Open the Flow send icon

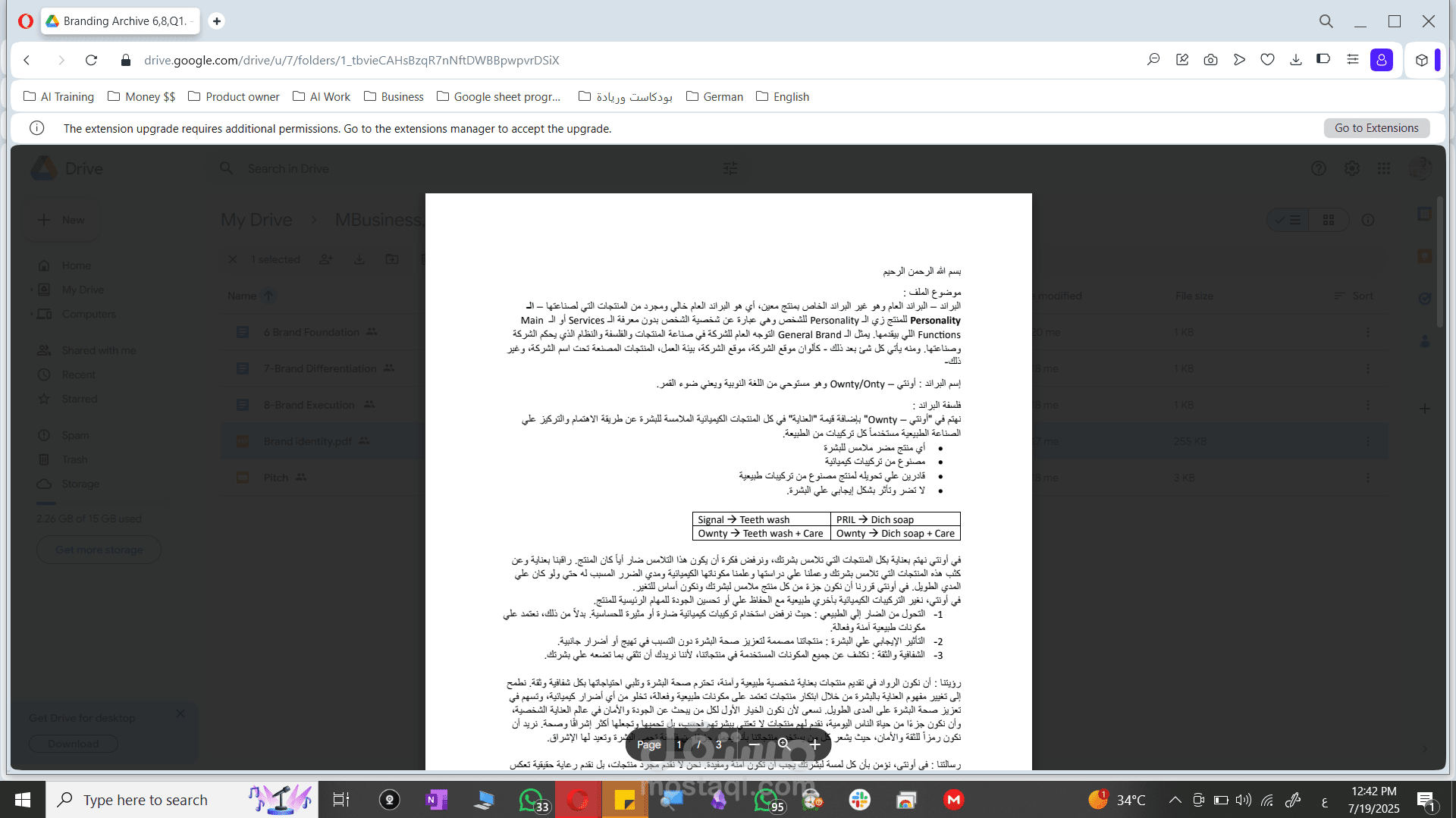tap(1239, 60)
